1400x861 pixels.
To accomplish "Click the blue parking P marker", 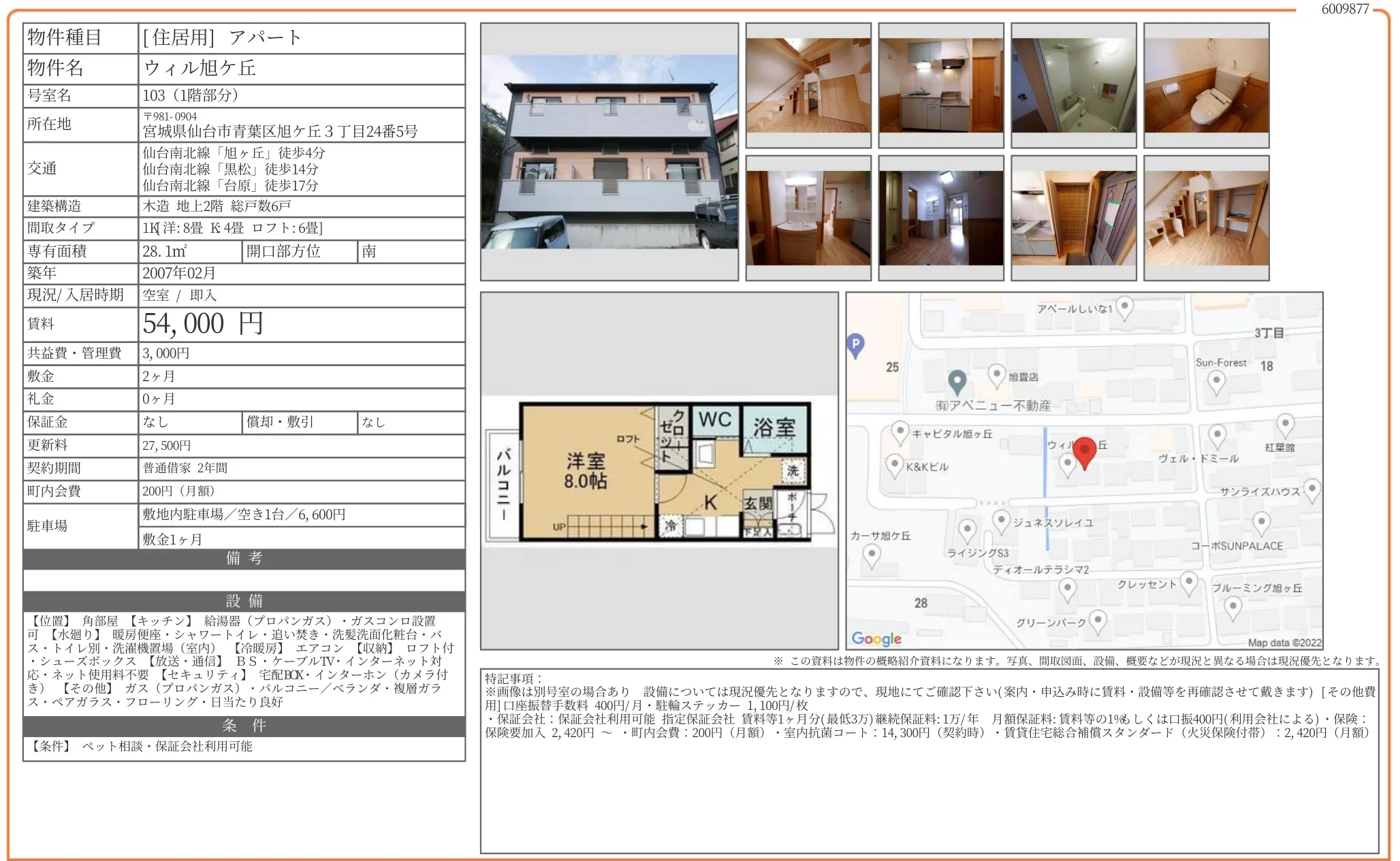I will (x=855, y=344).
